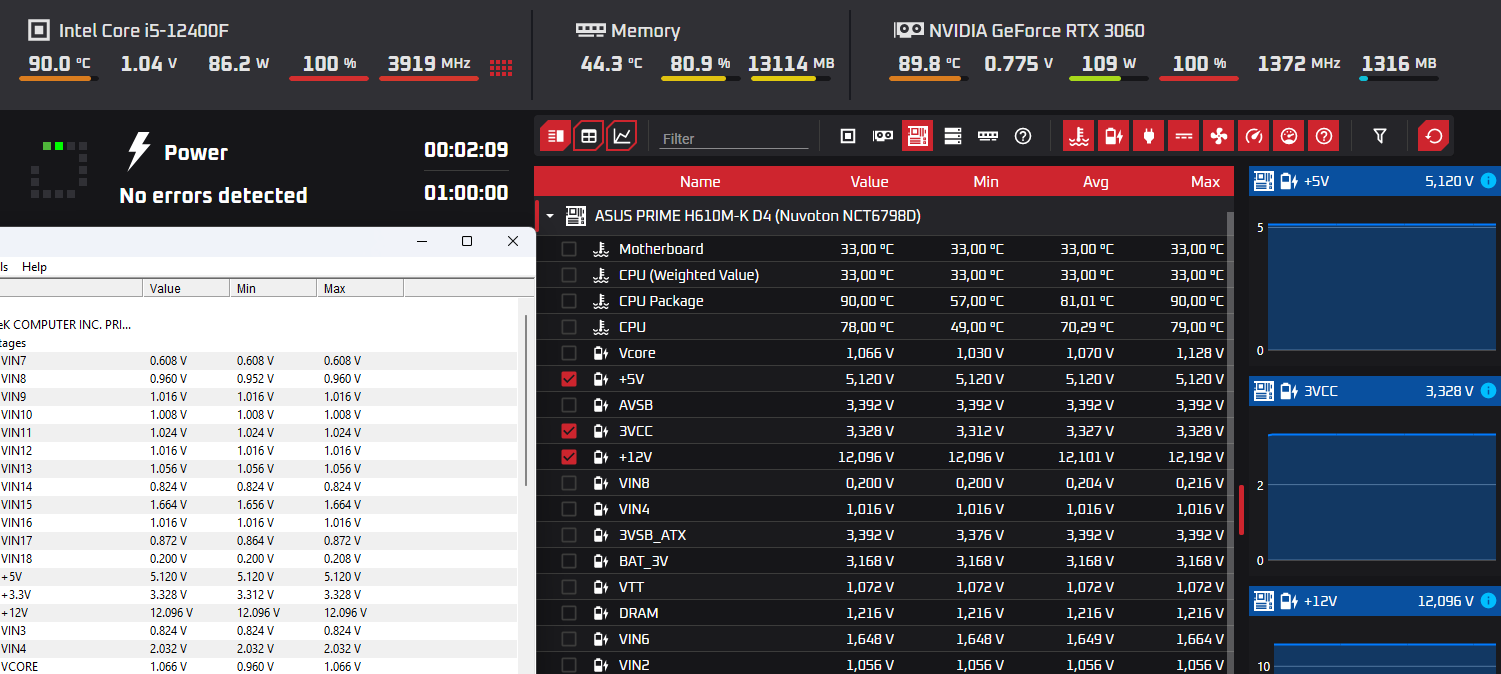Toggle the GPU sensor source filter icon

pos(883,136)
